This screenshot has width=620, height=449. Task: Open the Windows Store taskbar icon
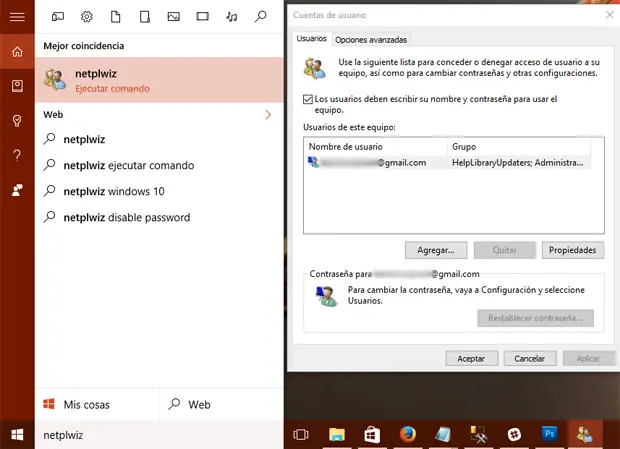point(372,434)
